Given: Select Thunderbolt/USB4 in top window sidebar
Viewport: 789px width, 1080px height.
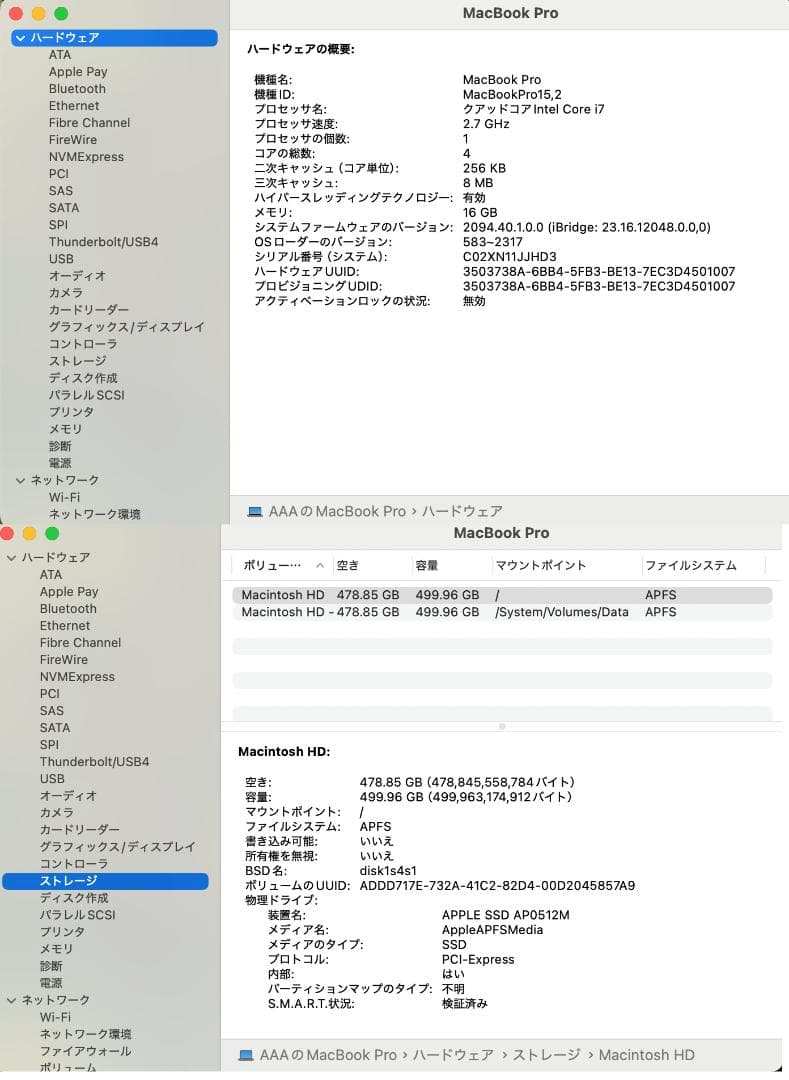Looking at the screenshot, I should [103, 242].
